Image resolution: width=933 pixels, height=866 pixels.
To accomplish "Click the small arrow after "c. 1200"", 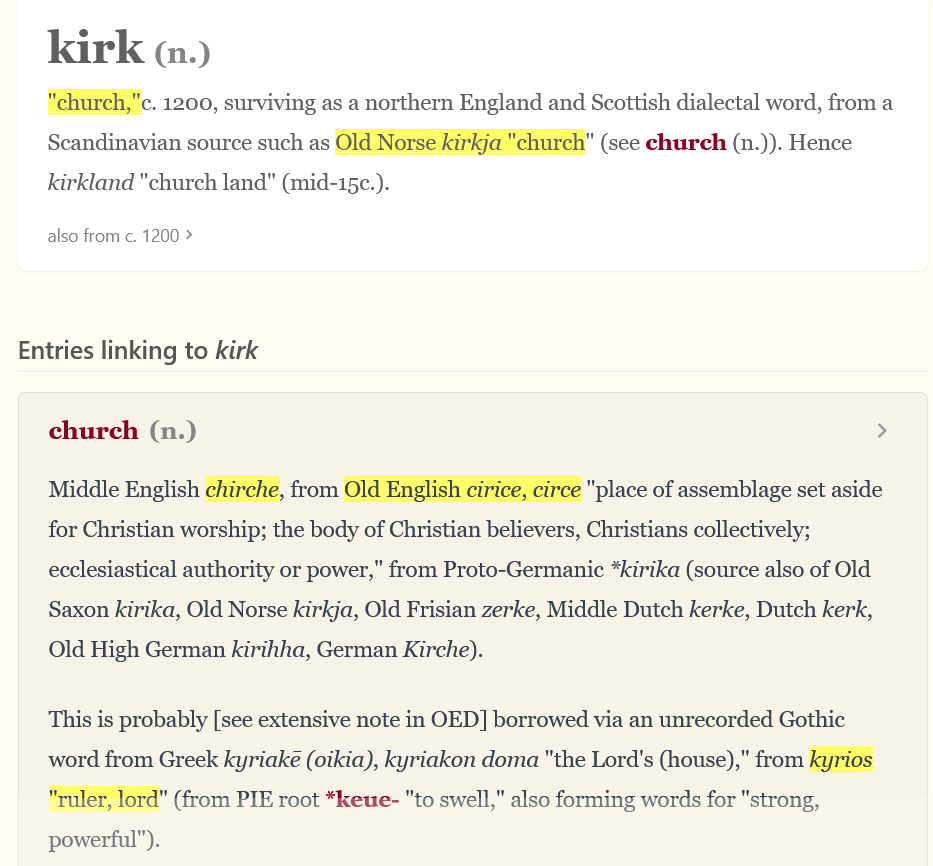I will tap(189, 236).
